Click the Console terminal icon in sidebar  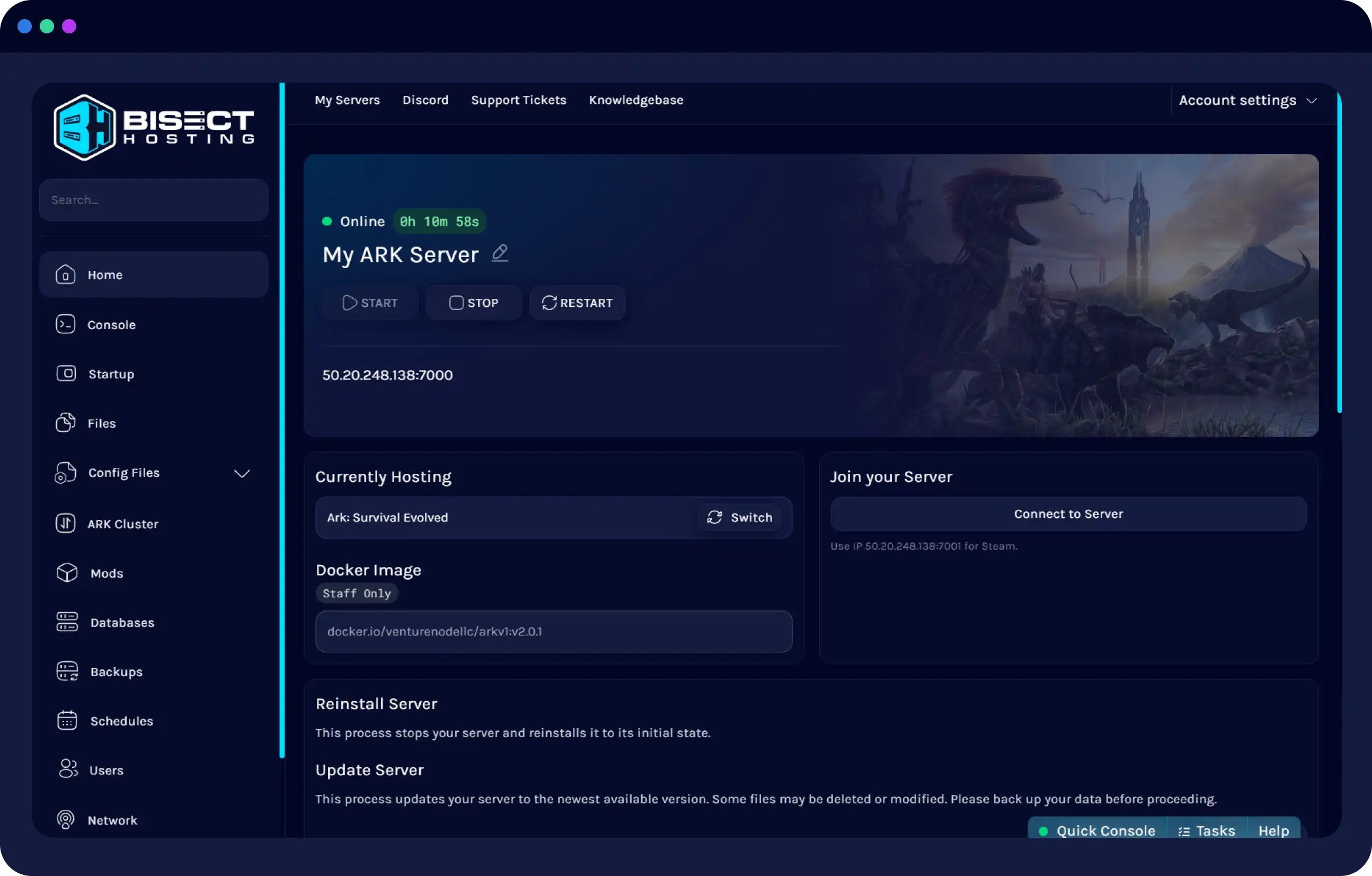click(66, 324)
